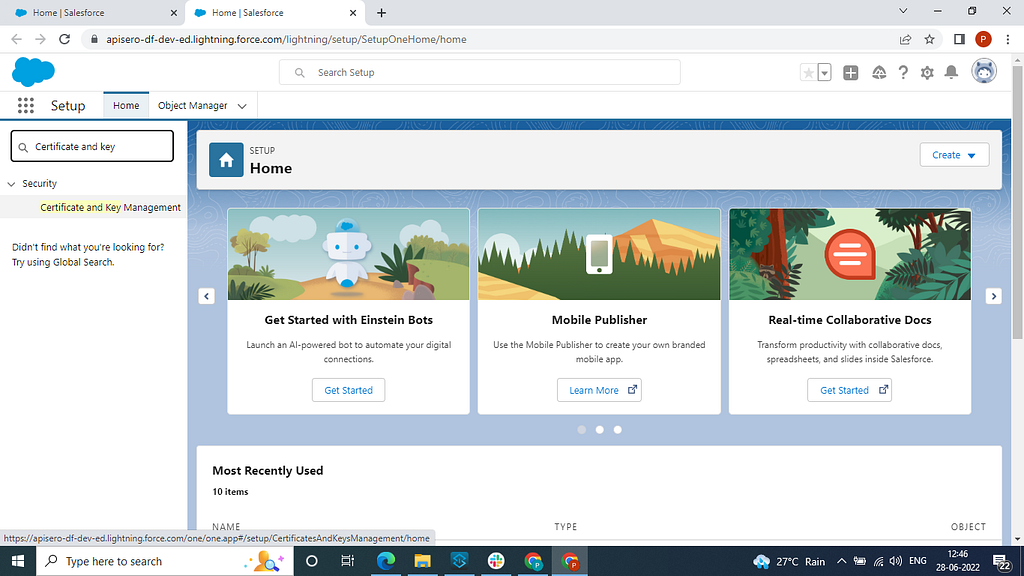
Task: Click the address bar URL
Action: 286,39
